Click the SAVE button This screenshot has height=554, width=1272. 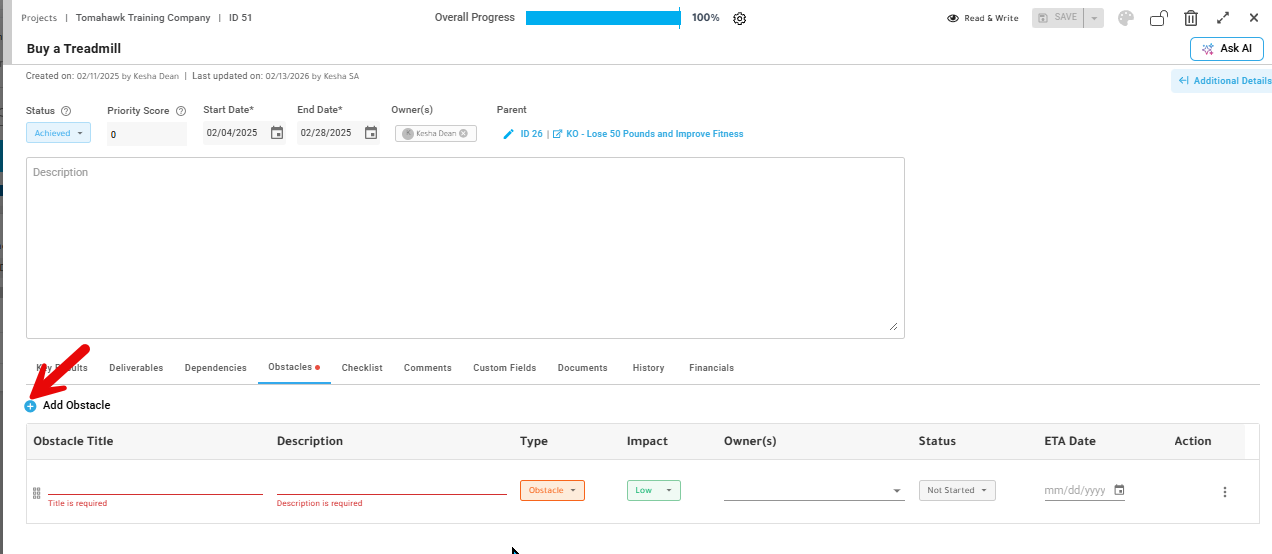pyautogui.click(x=1058, y=18)
